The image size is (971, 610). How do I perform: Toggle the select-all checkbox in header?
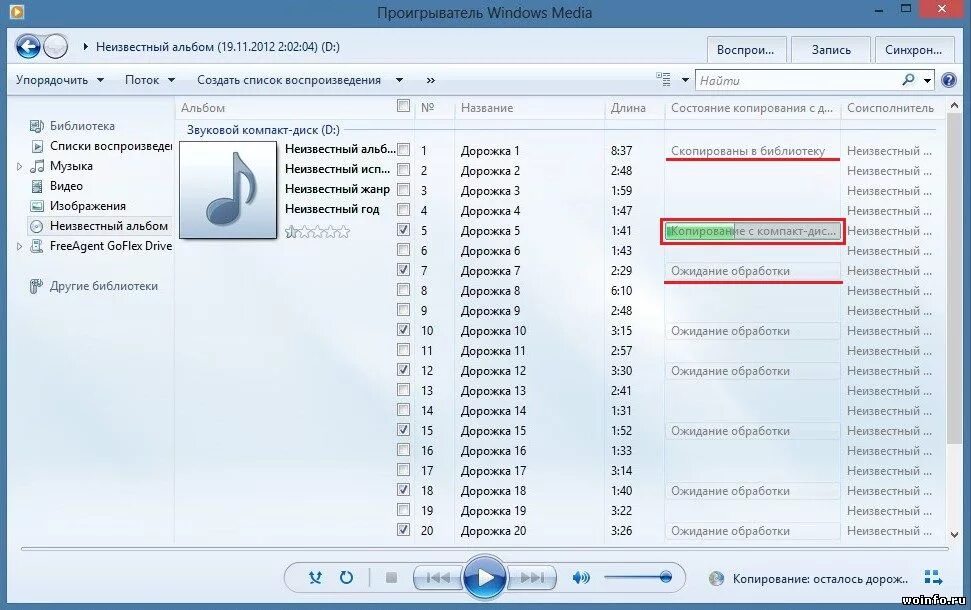[403, 106]
